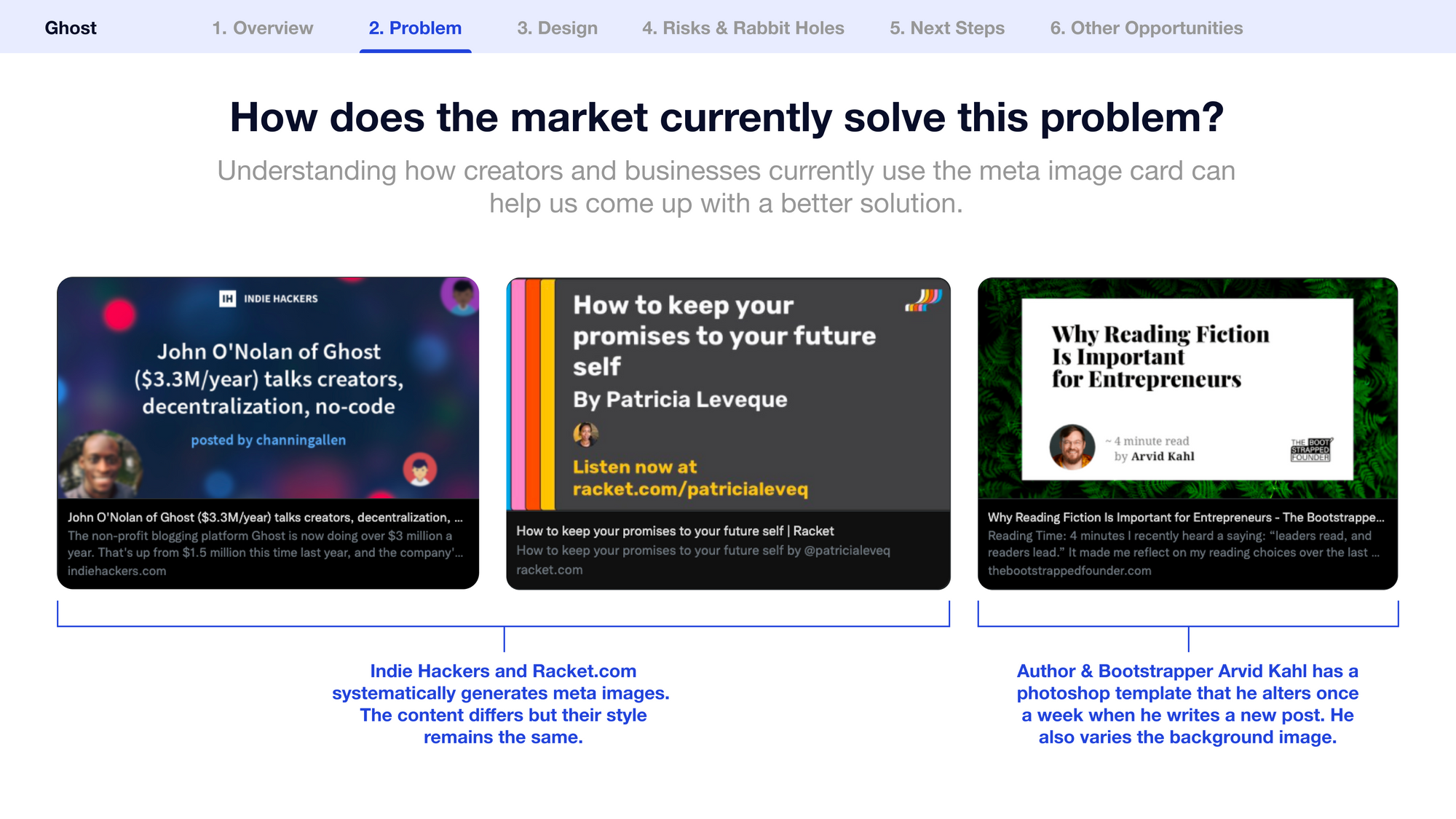Click the '@patricialeveq' description line under the Racket card
Viewport: 1456px width, 819px height.
click(703, 550)
